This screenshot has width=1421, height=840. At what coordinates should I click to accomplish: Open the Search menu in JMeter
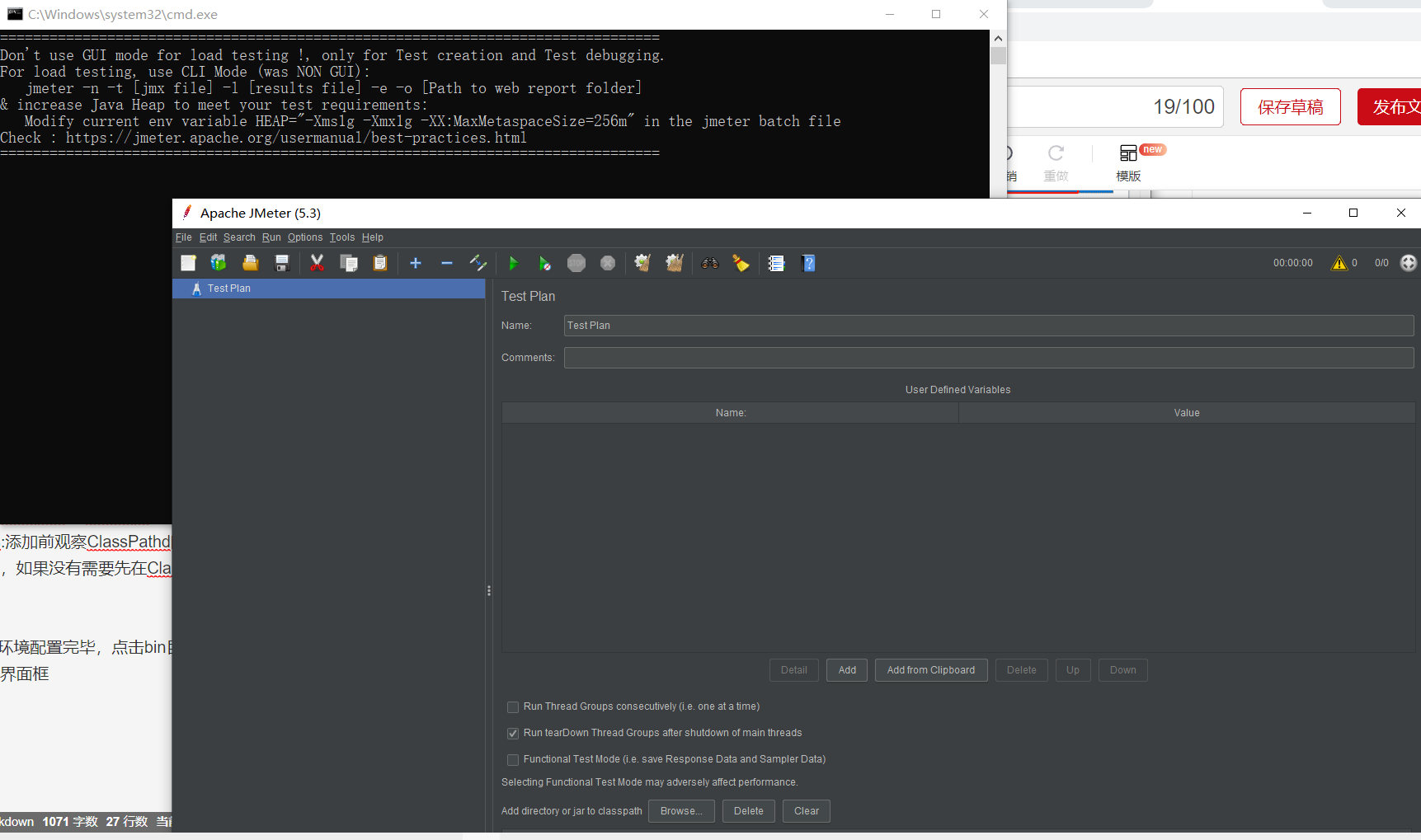tap(239, 237)
